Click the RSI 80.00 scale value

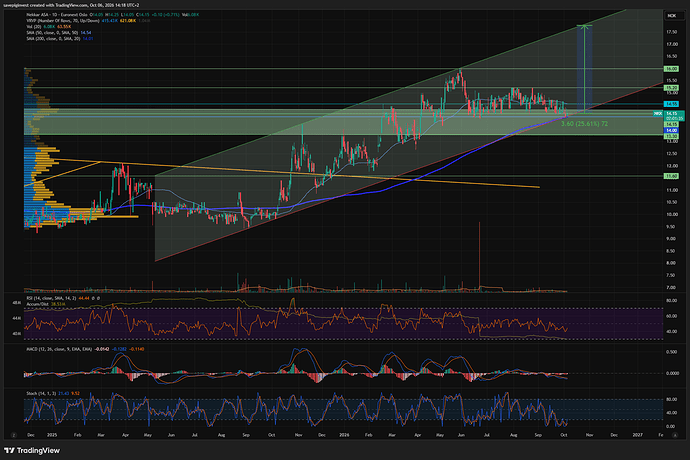[672, 301]
